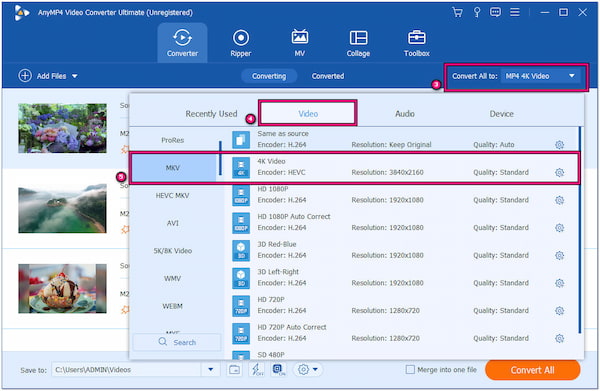
Task: Click the 3D Red-Blue format icon
Action: click(x=241, y=251)
